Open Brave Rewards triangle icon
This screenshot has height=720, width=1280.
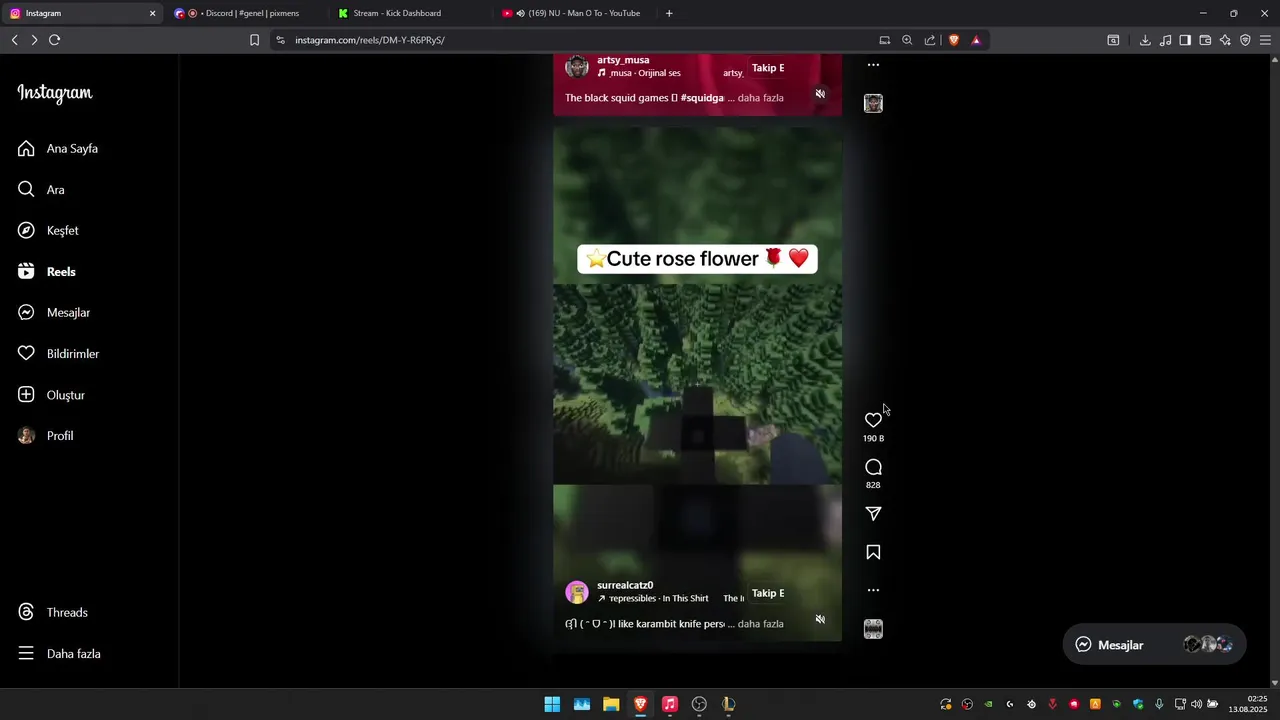click(x=976, y=40)
